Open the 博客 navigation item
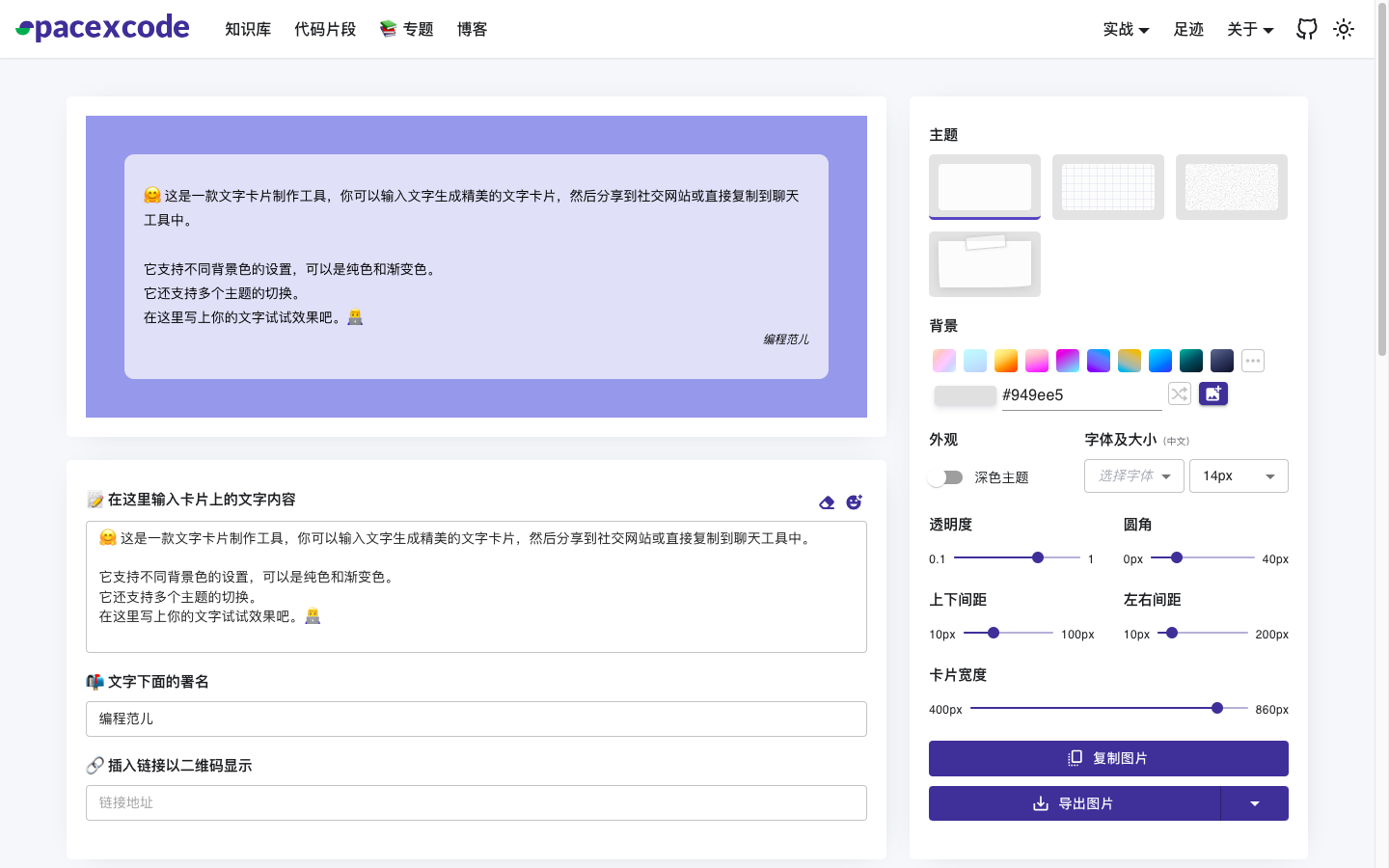Screen dimensions: 1389x868 click(472, 29)
